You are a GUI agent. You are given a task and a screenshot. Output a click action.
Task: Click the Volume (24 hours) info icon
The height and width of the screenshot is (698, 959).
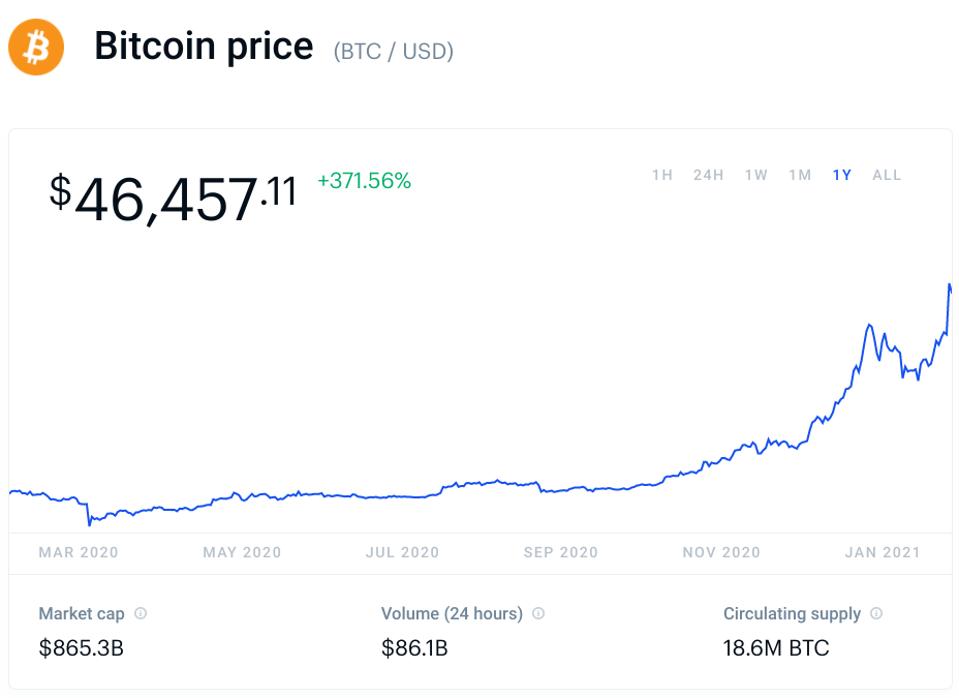point(538,614)
